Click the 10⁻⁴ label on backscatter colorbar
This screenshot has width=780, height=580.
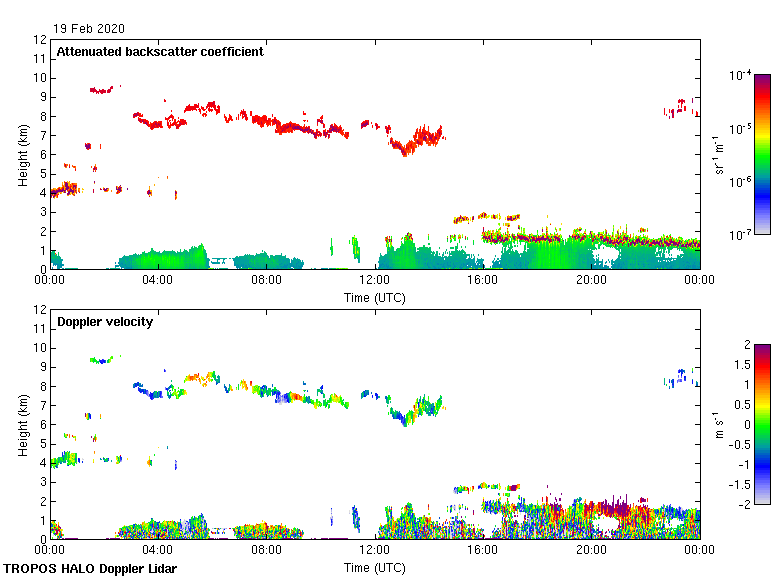(x=741, y=76)
